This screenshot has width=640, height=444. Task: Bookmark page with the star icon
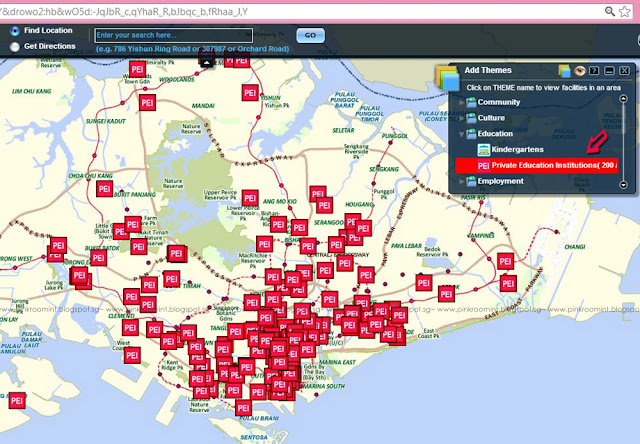(624, 11)
